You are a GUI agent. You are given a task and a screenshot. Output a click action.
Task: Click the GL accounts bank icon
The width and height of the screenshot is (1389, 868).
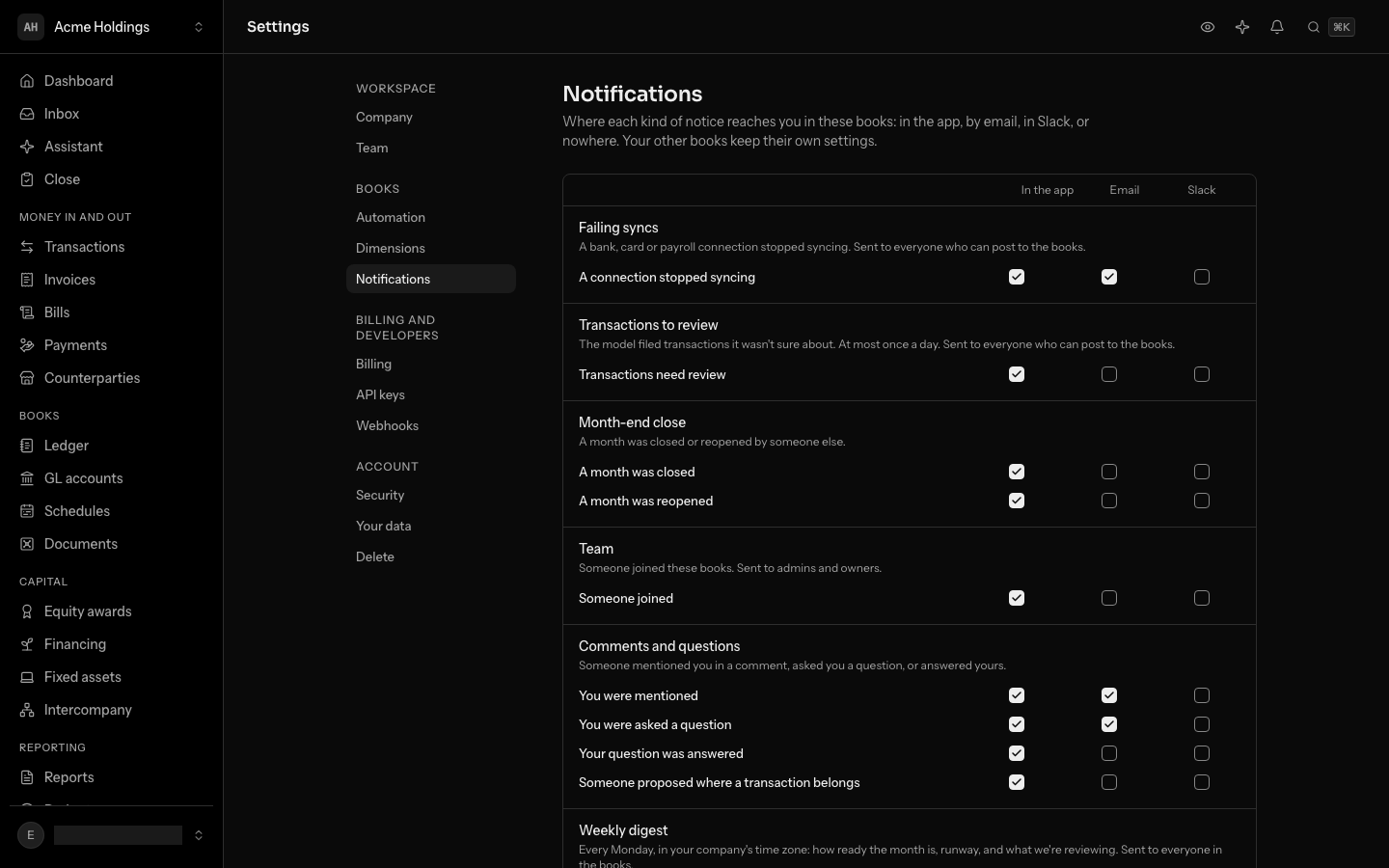tap(27, 478)
